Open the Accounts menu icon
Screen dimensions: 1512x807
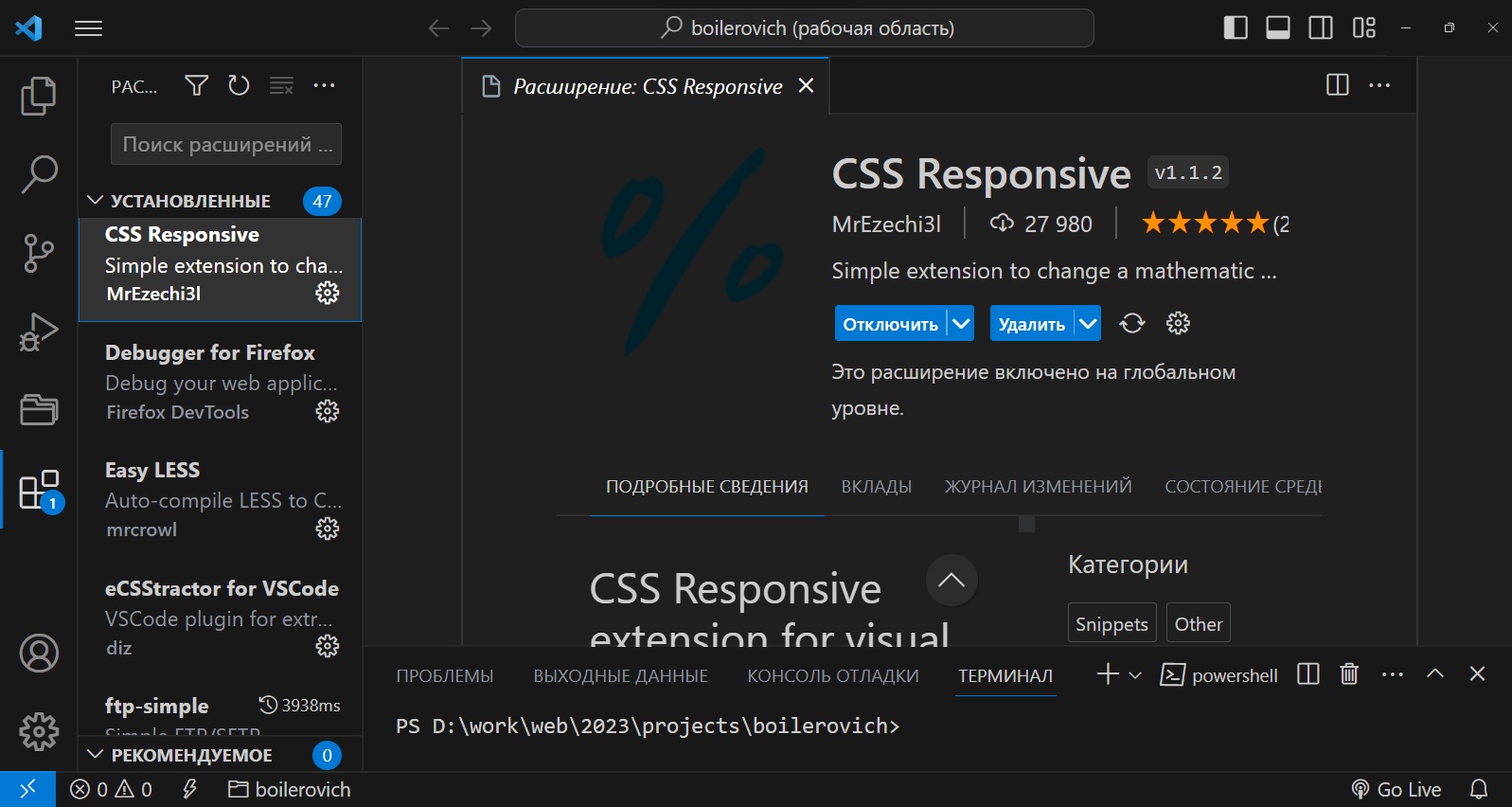pyautogui.click(x=39, y=654)
